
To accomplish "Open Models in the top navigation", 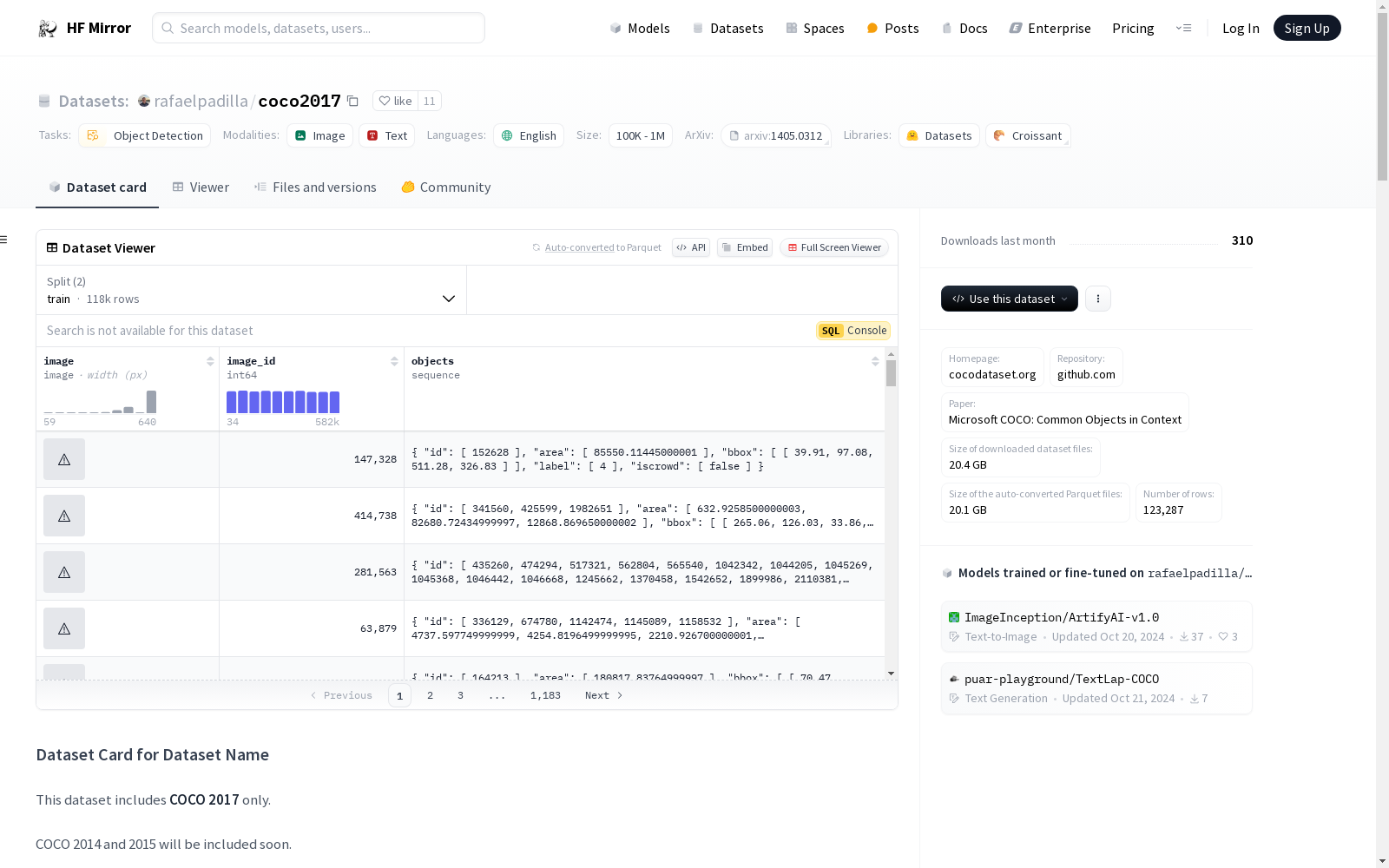I will (640, 29).
